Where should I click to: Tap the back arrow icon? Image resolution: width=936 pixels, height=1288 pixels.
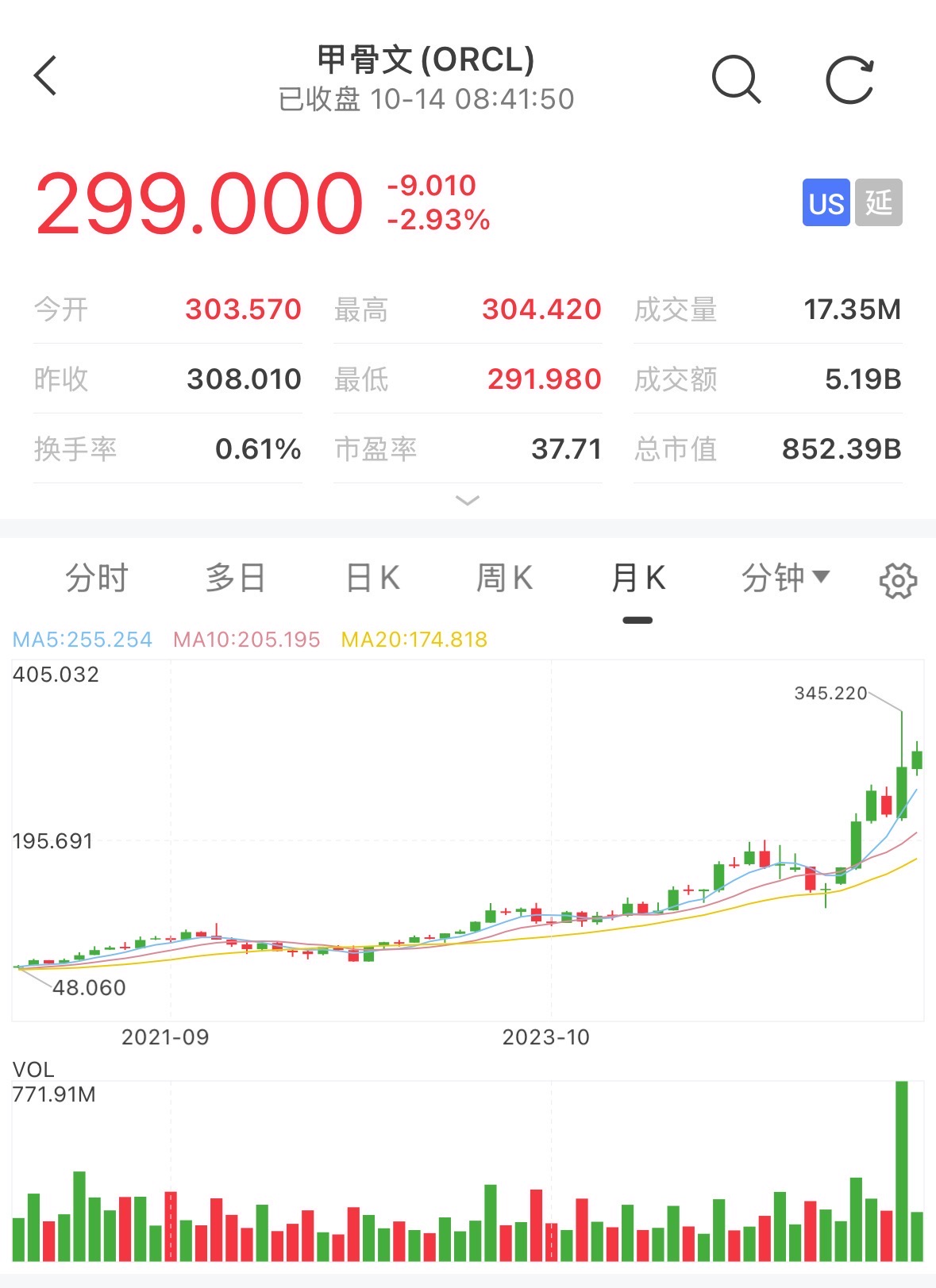tap(46, 76)
